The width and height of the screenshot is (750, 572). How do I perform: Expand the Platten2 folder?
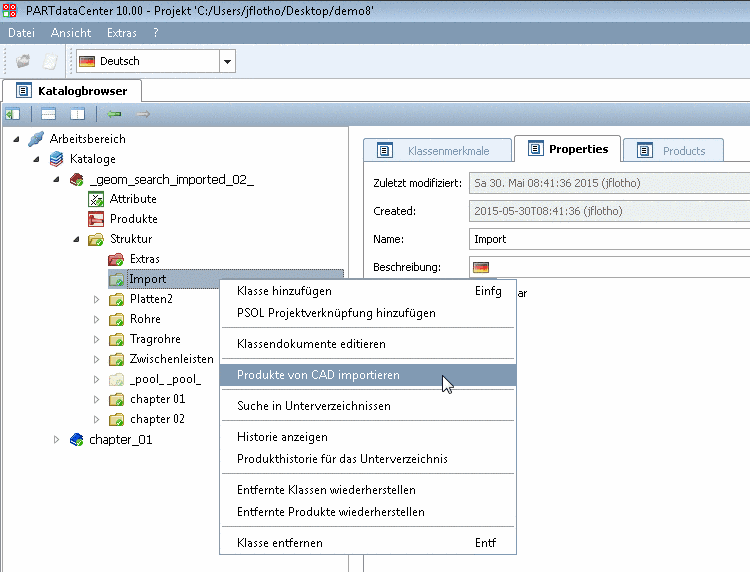97,299
